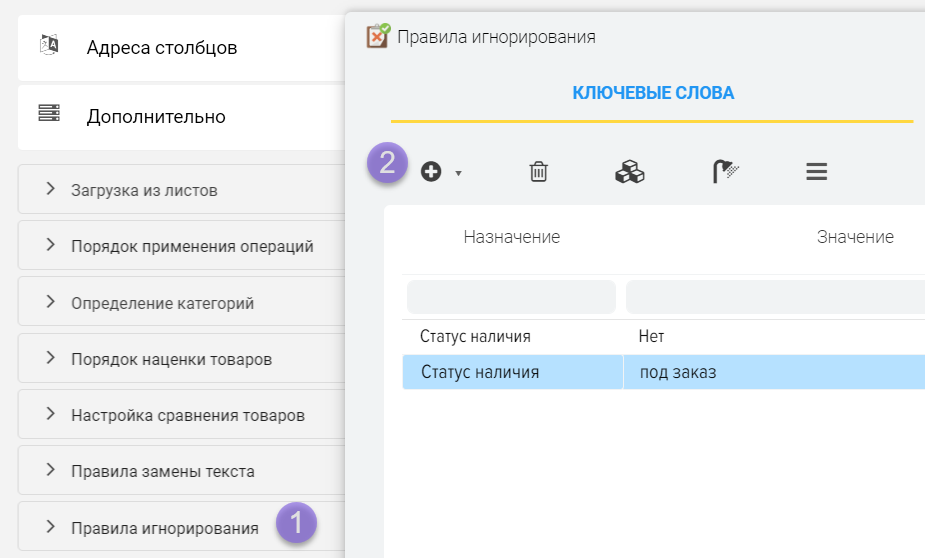Expand Настройка сравнения товаров

pos(187,415)
